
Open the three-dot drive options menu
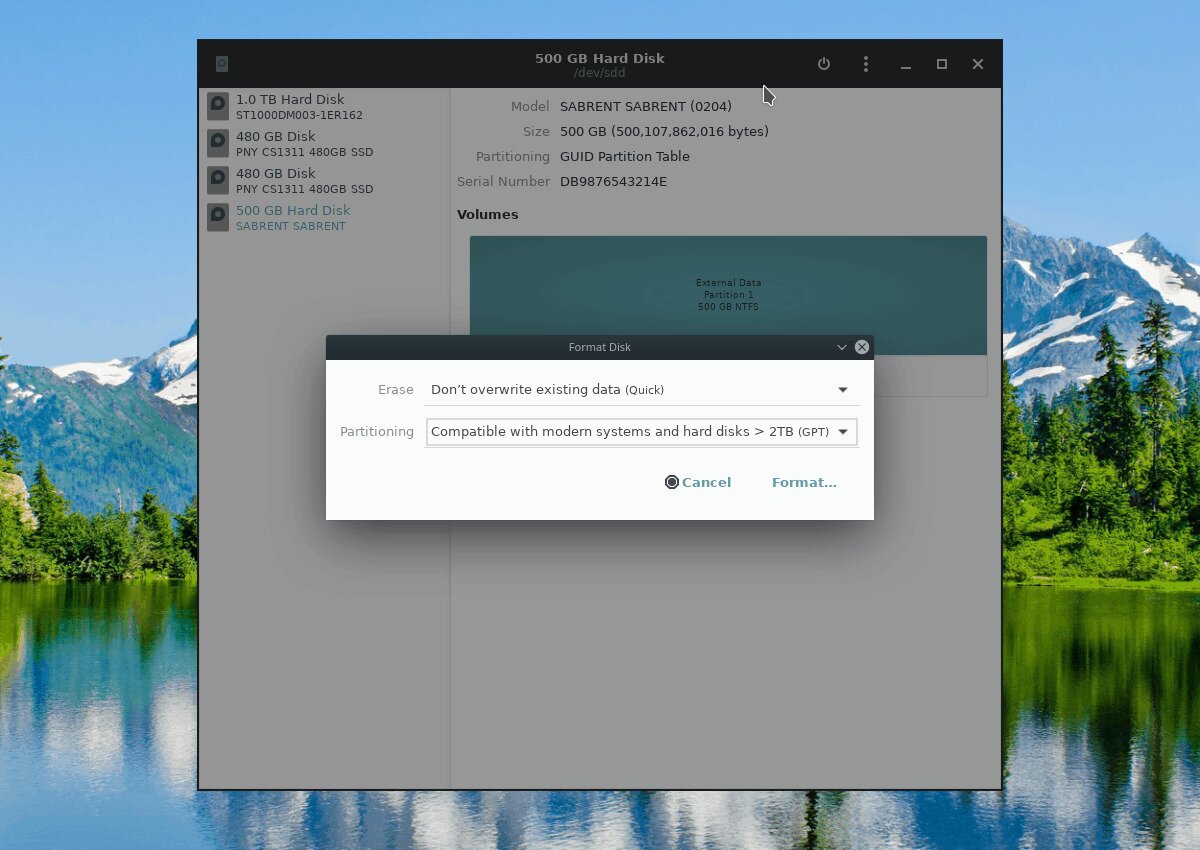pos(865,63)
